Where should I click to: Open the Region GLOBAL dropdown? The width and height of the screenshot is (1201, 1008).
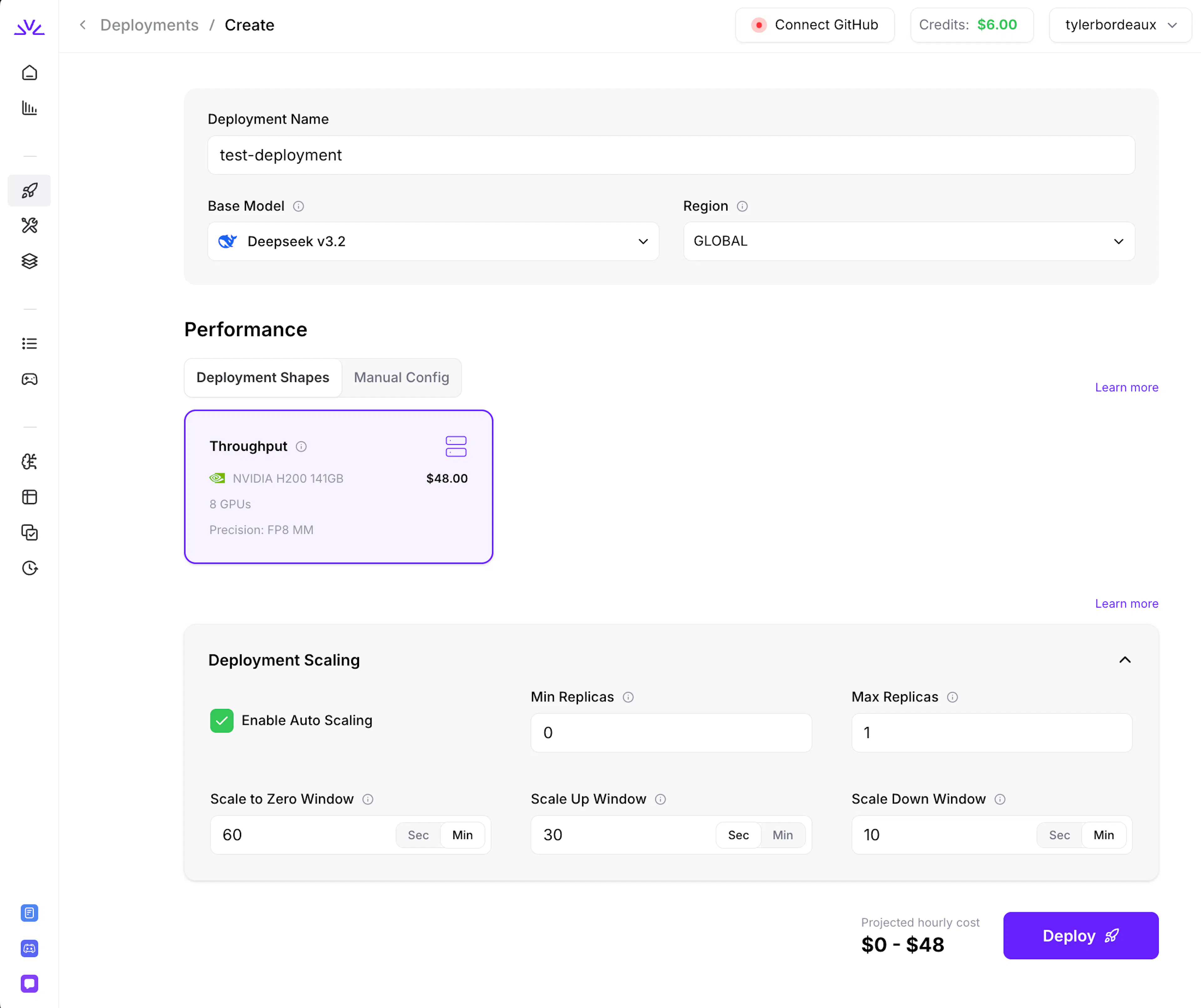pos(909,242)
